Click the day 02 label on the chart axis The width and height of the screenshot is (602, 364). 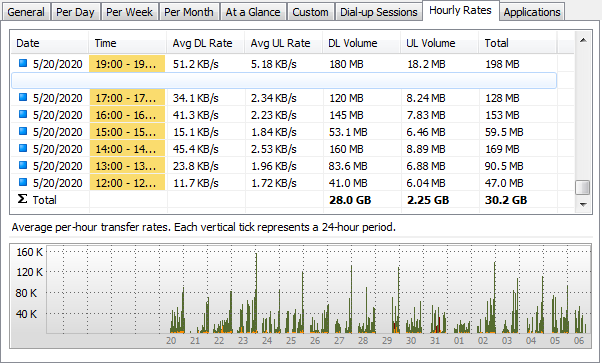pos(483,341)
